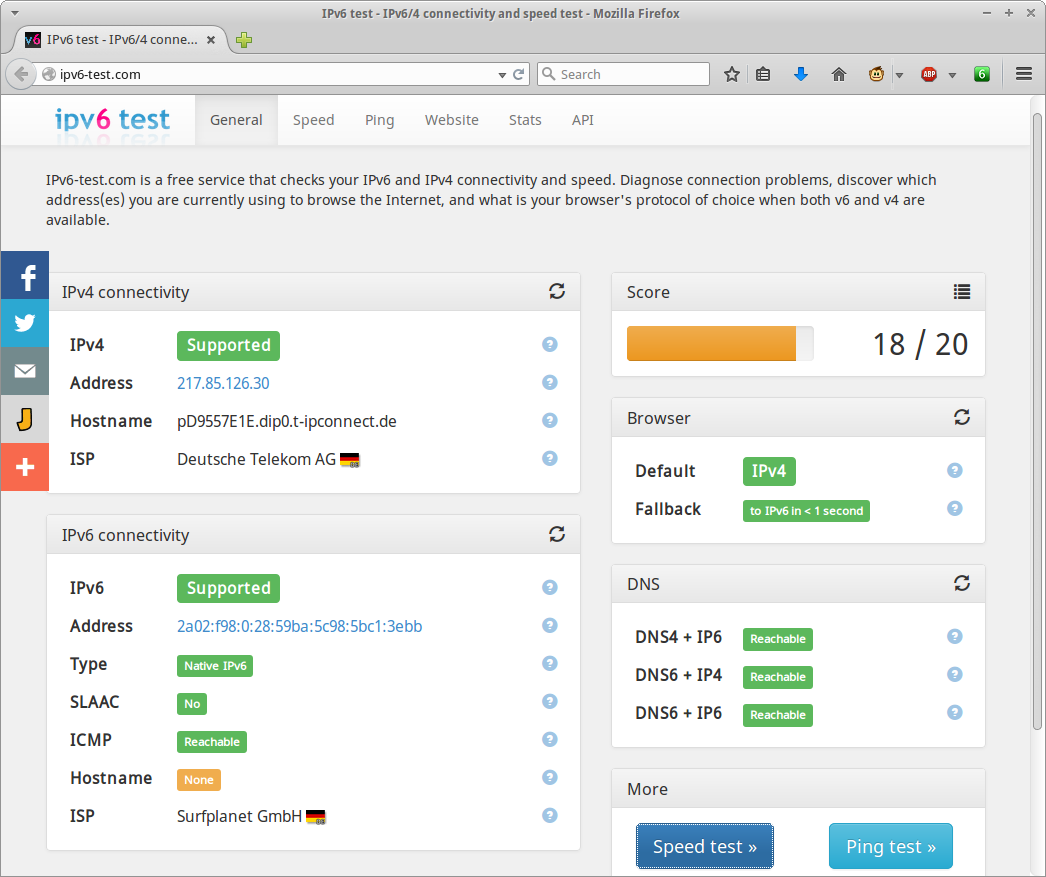Open a new tab with plus button
The image size is (1046, 877).
[244, 40]
